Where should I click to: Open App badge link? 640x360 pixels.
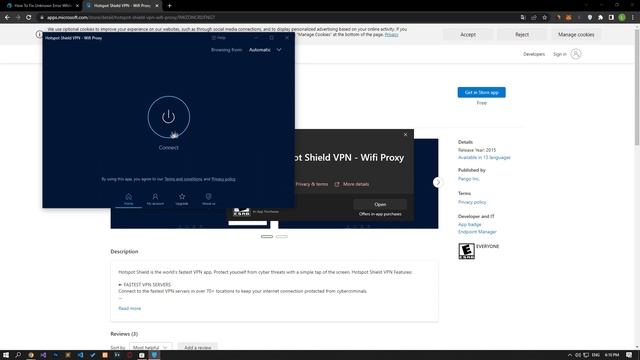coord(469,224)
